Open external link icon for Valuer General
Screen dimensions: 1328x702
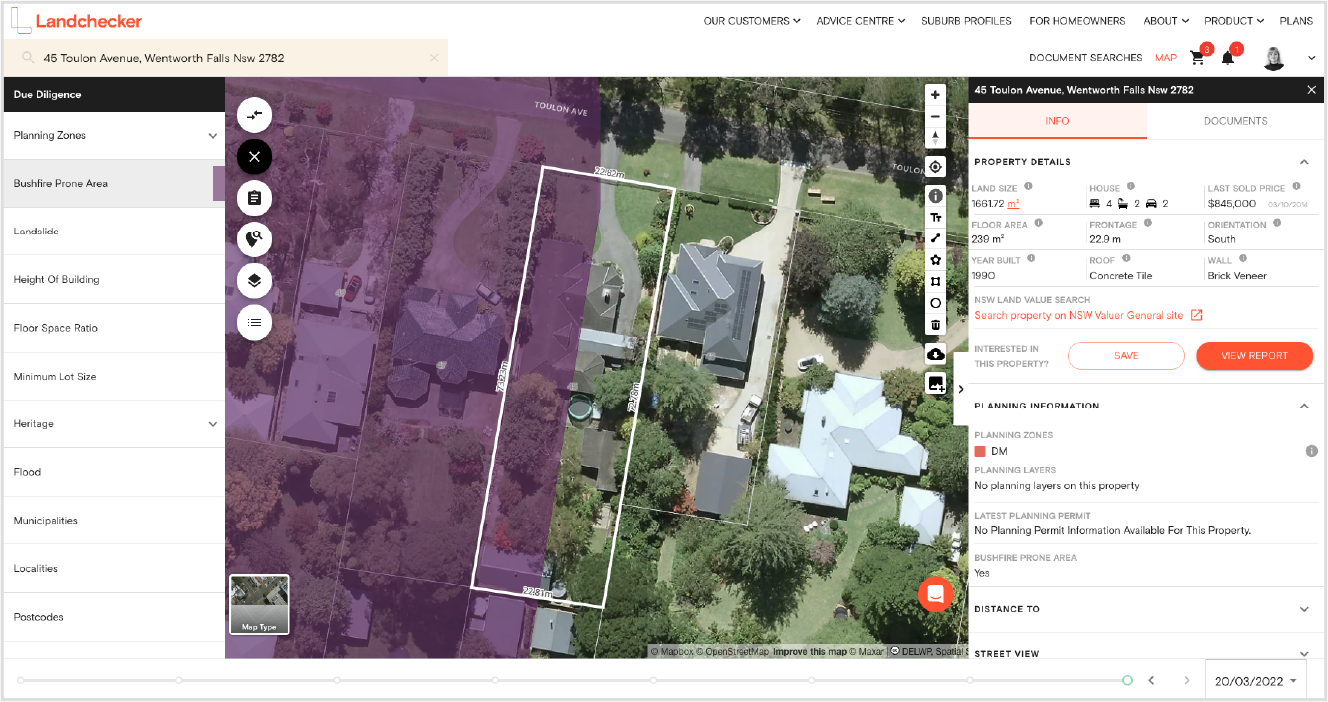tap(1196, 316)
